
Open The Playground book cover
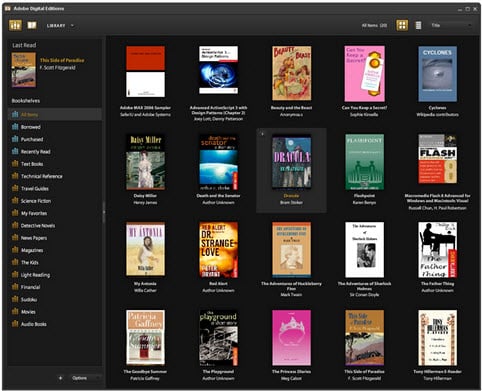click(x=218, y=338)
